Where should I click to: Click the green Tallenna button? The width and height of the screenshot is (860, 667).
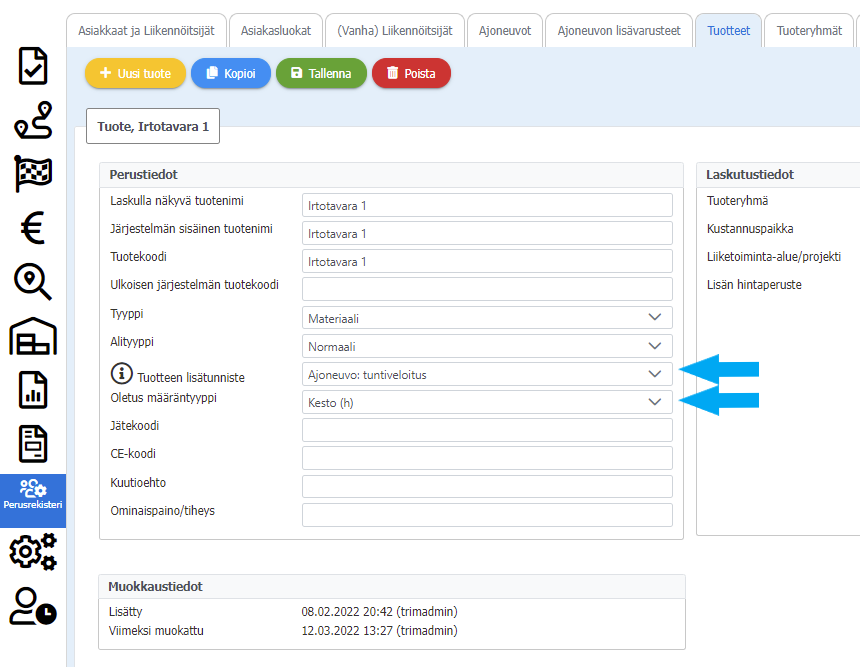(320, 73)
